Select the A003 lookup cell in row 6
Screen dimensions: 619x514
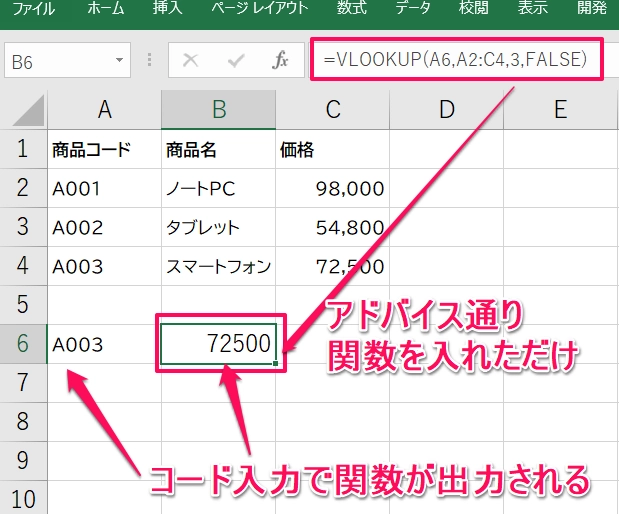[x=104, y=344]
